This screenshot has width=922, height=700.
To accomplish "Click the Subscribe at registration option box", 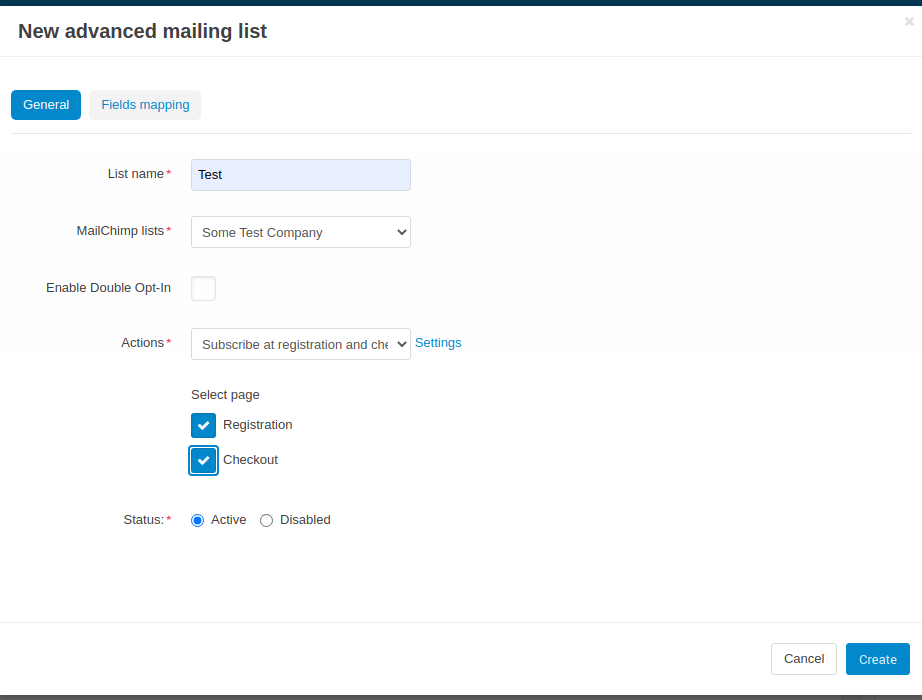I will tap(300, 344).
